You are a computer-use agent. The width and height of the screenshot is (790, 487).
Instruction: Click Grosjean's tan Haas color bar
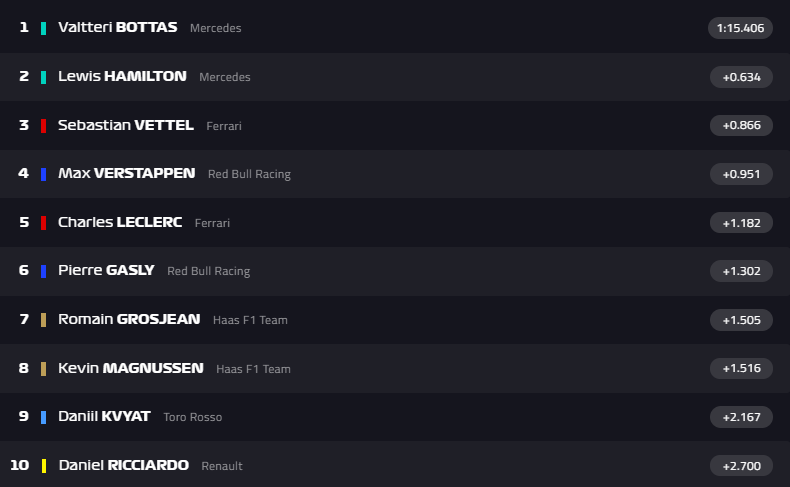(44, 320)
